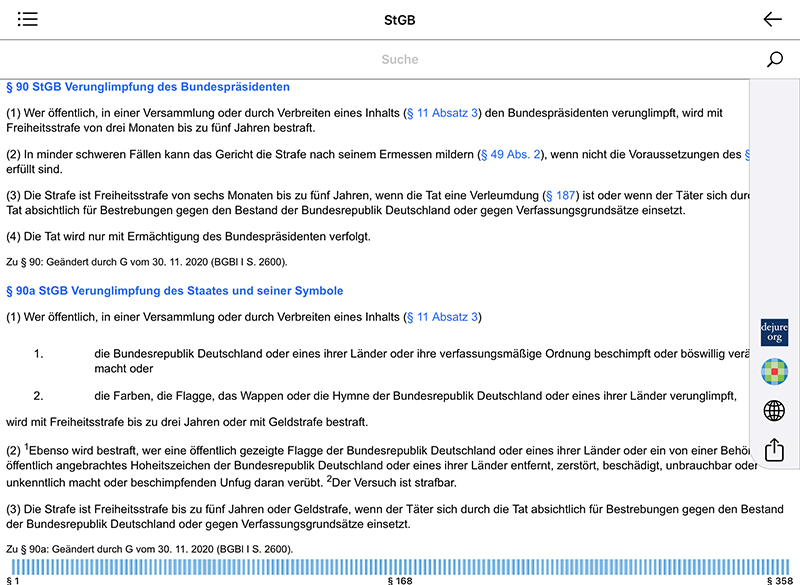
Task: Tap the back arrow at top right
Action: 772,19
